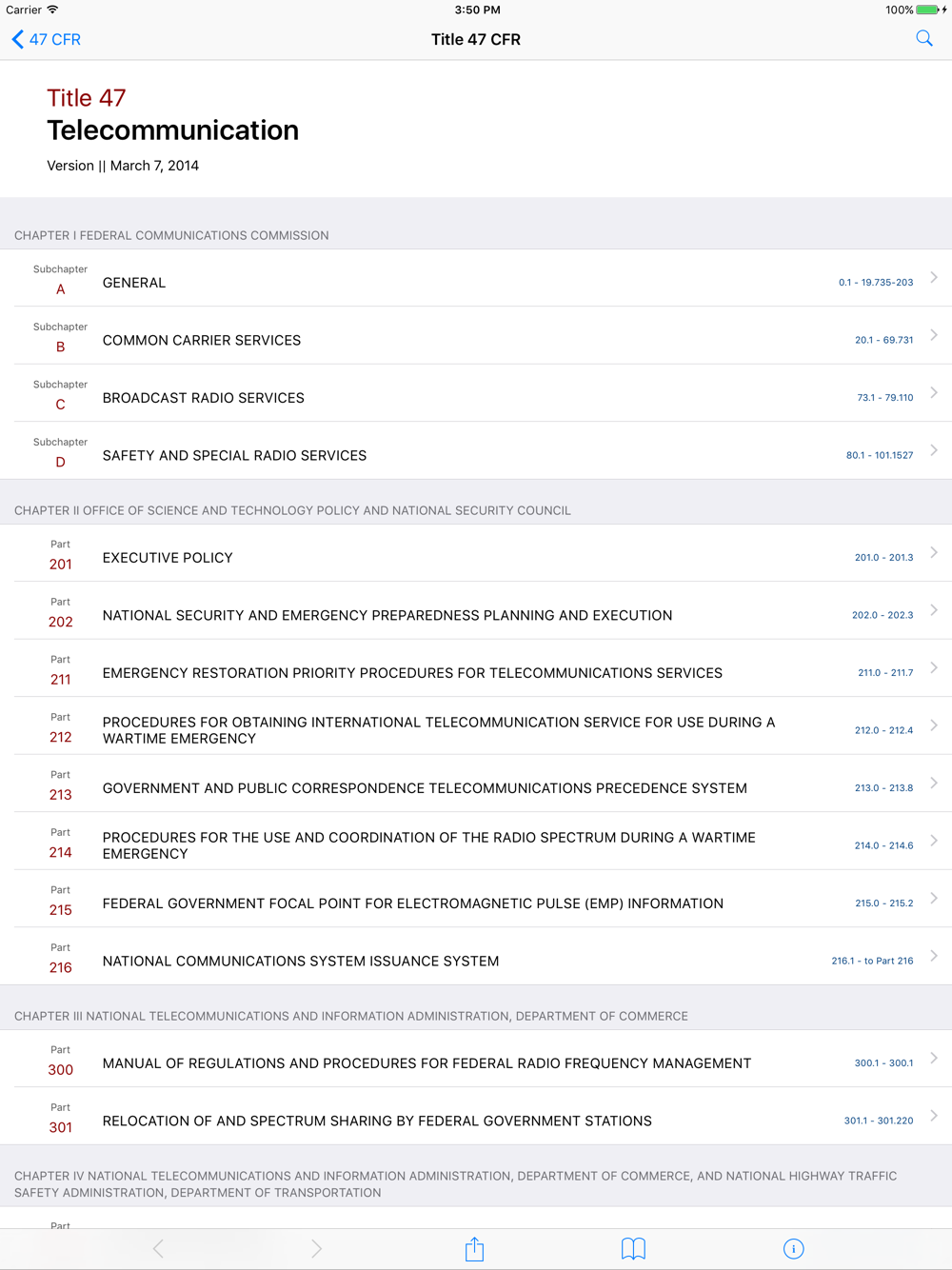The height and width of the screenshot is (1270, 952).
Task: Open the bookmarks book icon
Action: coord(633,1249)
